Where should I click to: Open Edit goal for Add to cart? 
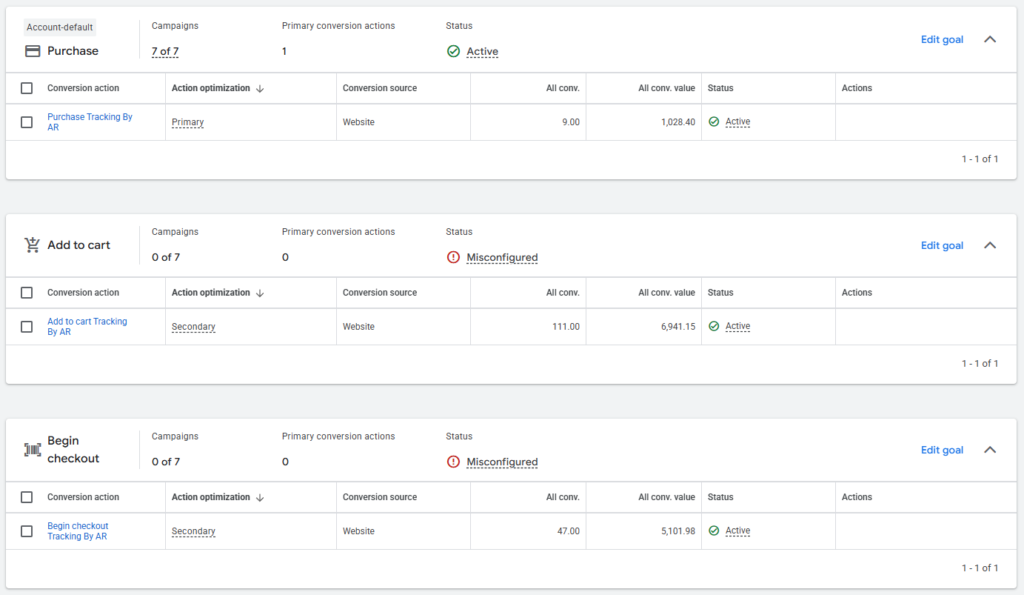tap(942, 245)
